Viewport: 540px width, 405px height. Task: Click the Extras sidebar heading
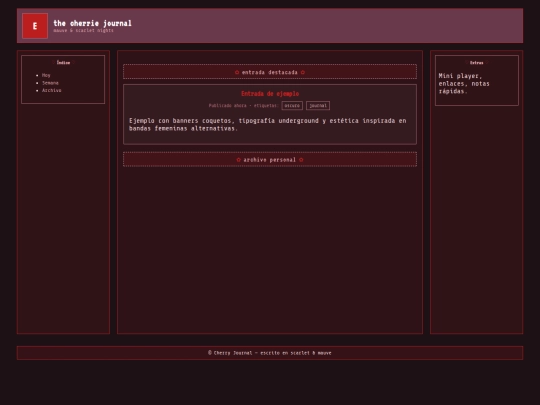point(477,63)
